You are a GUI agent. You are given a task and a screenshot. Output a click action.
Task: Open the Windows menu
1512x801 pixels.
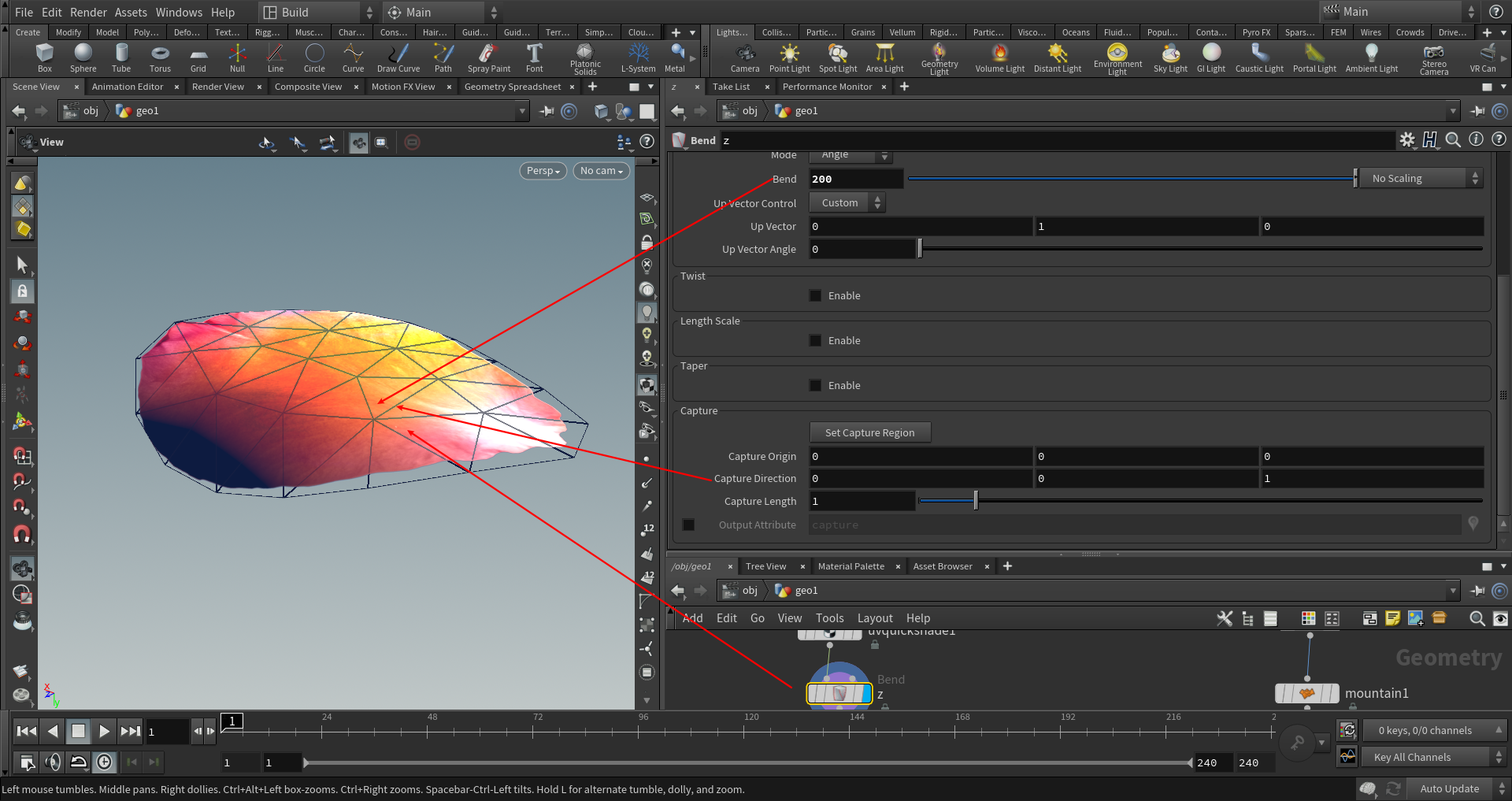pyautogui.click(x=179, y=12)
